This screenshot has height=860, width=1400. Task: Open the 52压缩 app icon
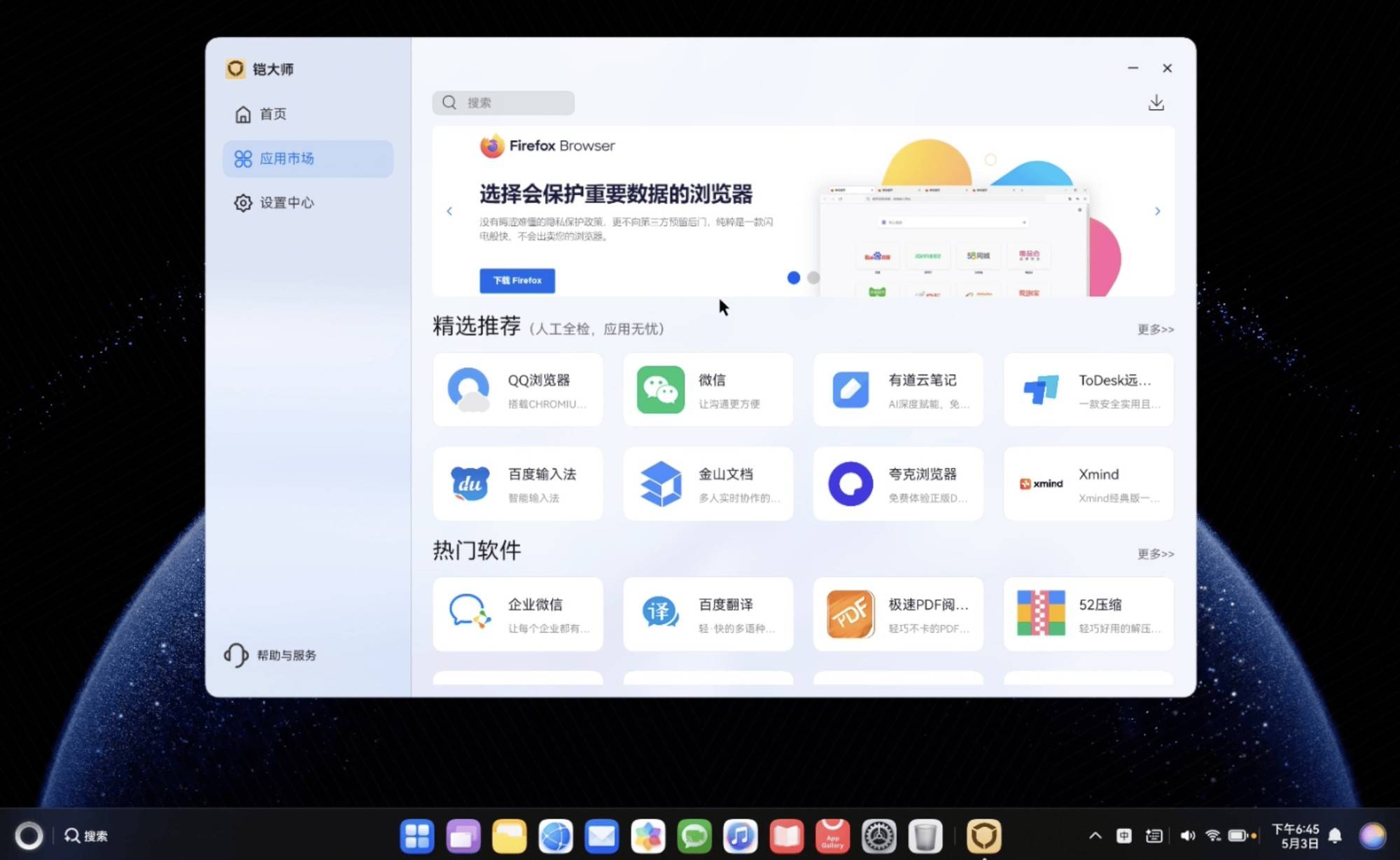tap(1041, 614)
